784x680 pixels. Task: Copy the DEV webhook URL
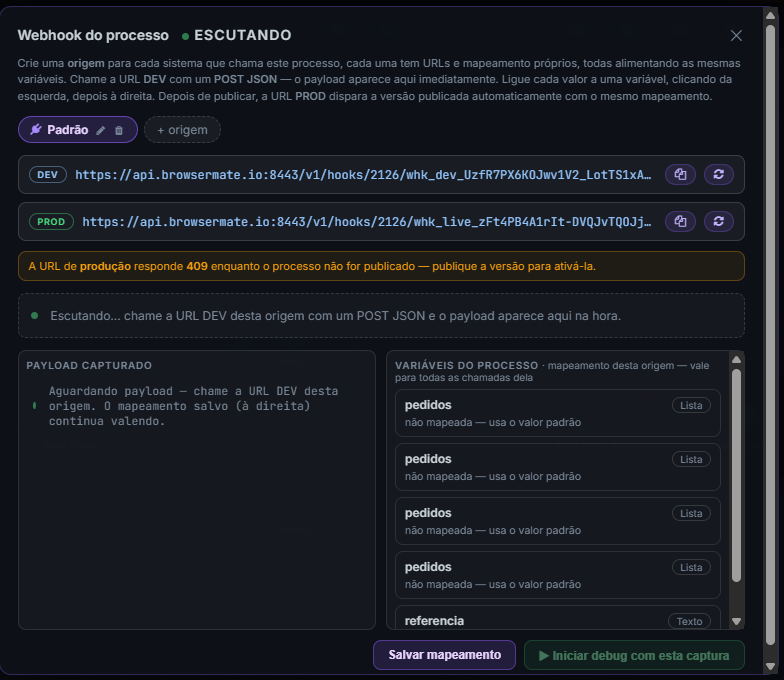coord(680,174)
